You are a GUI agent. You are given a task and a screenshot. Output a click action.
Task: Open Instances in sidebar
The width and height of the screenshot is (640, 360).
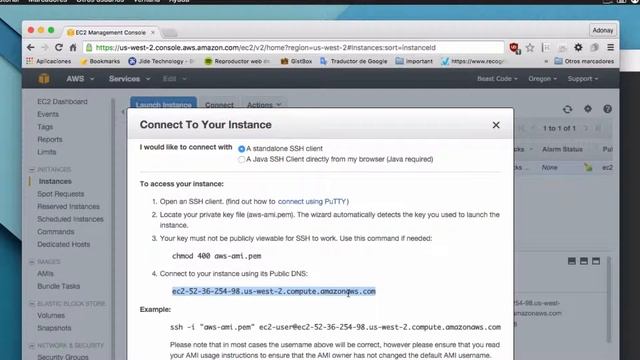55,182
